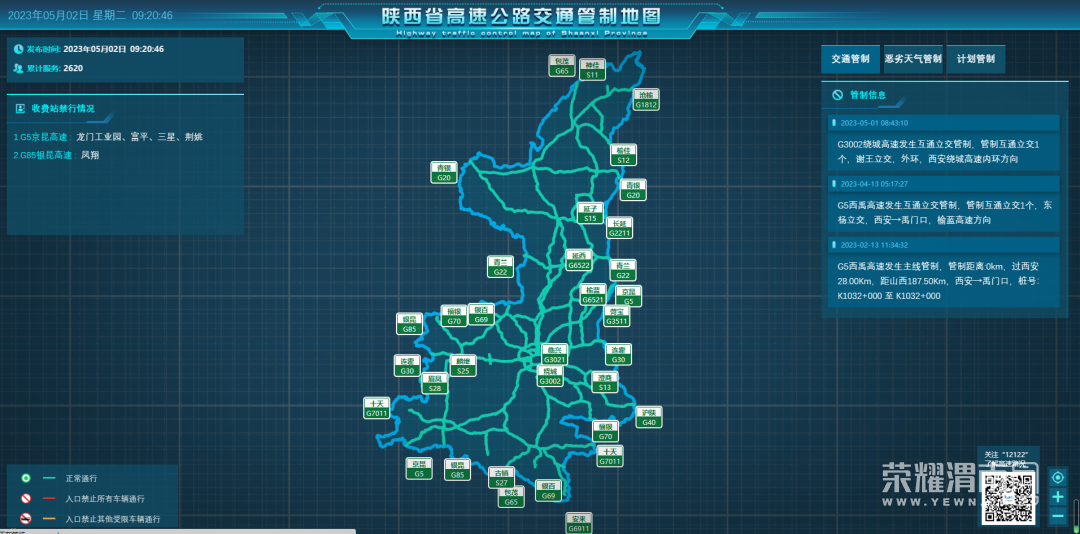Click the 神佳 S11 route shield
The height and width of the screenshot is (534, 1080).
(592, 69)
